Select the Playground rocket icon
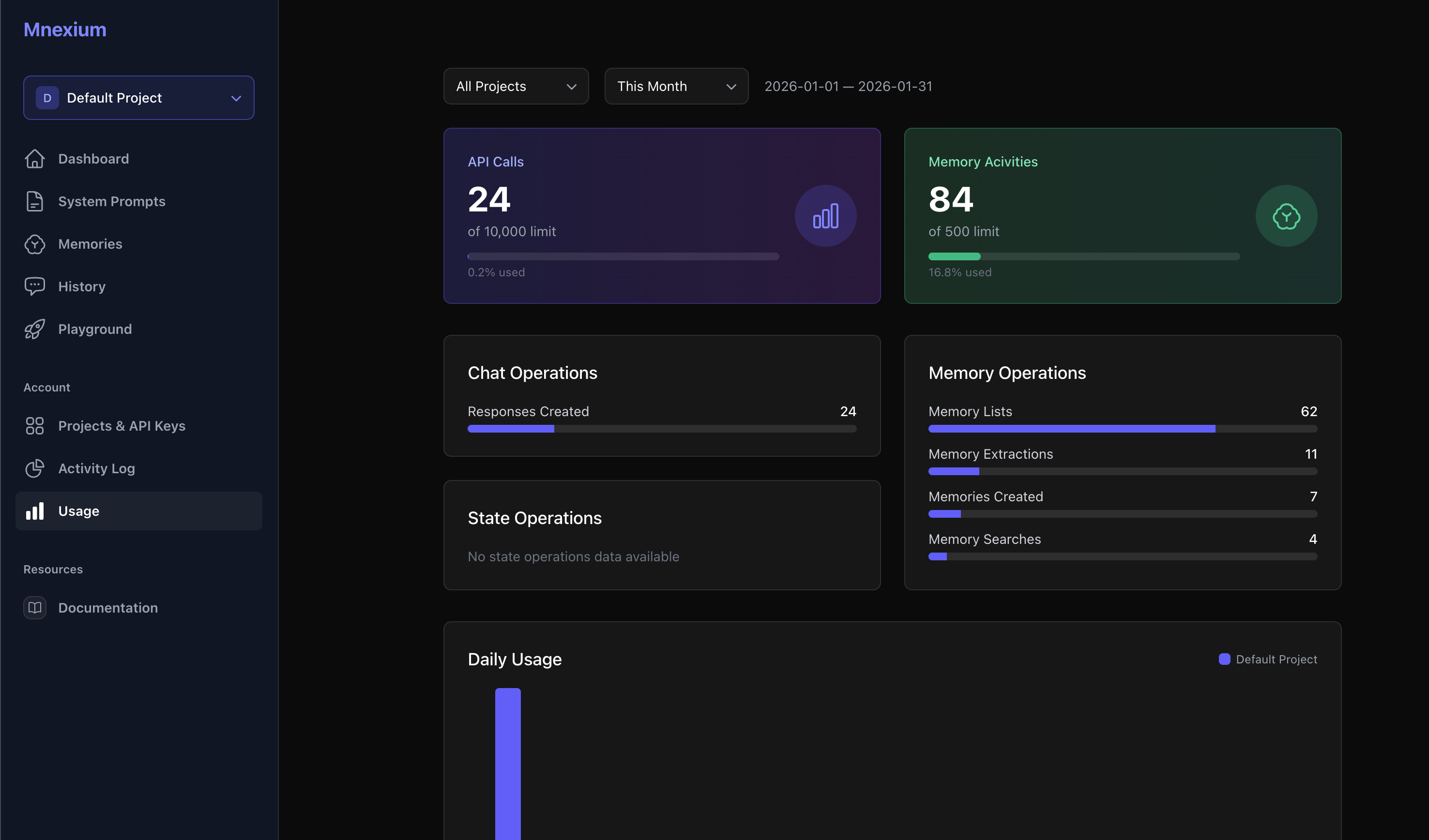 34,329
